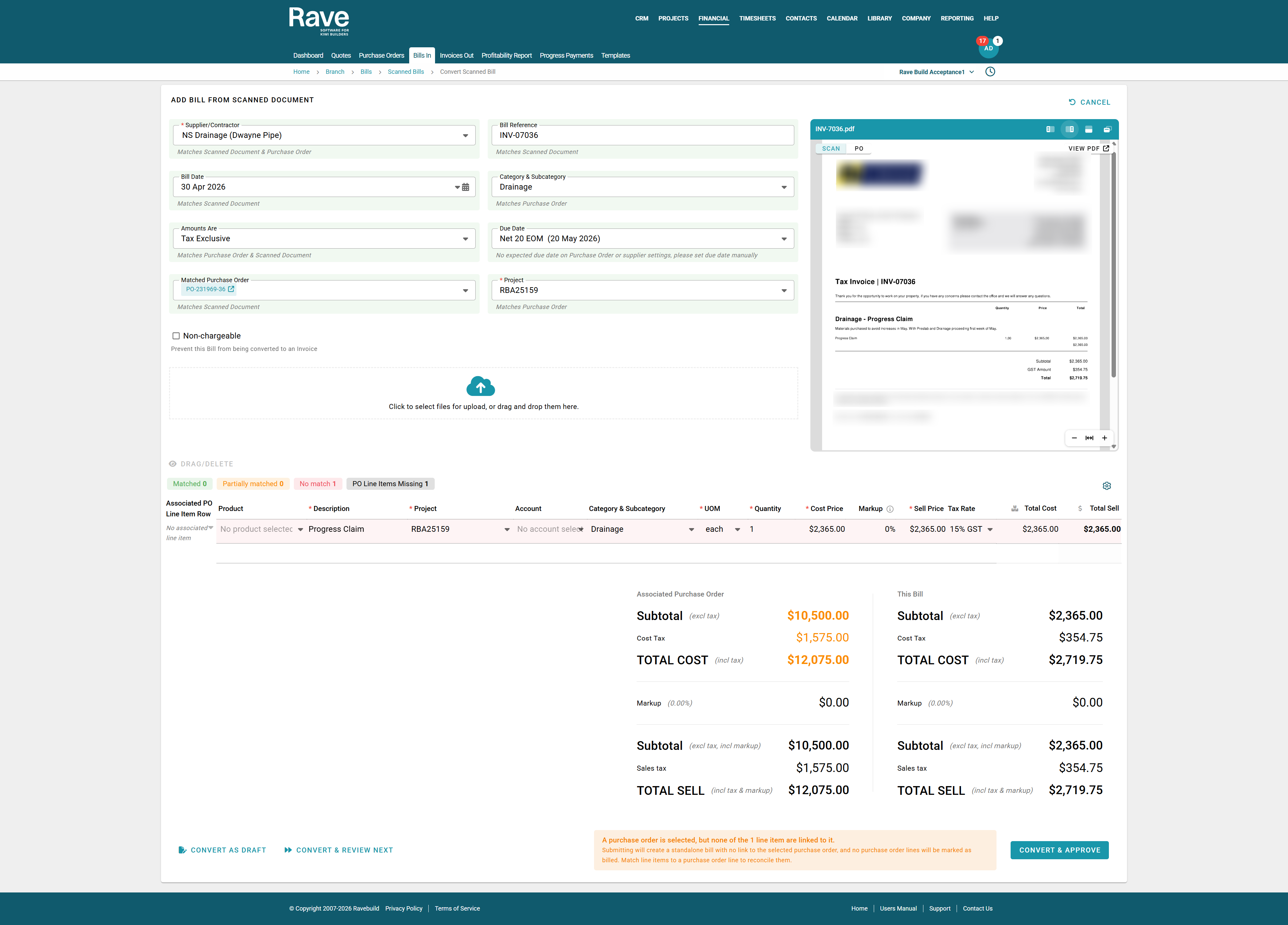
Task: Click the Total Cost column chart icon
Action: click(1015, 509)
